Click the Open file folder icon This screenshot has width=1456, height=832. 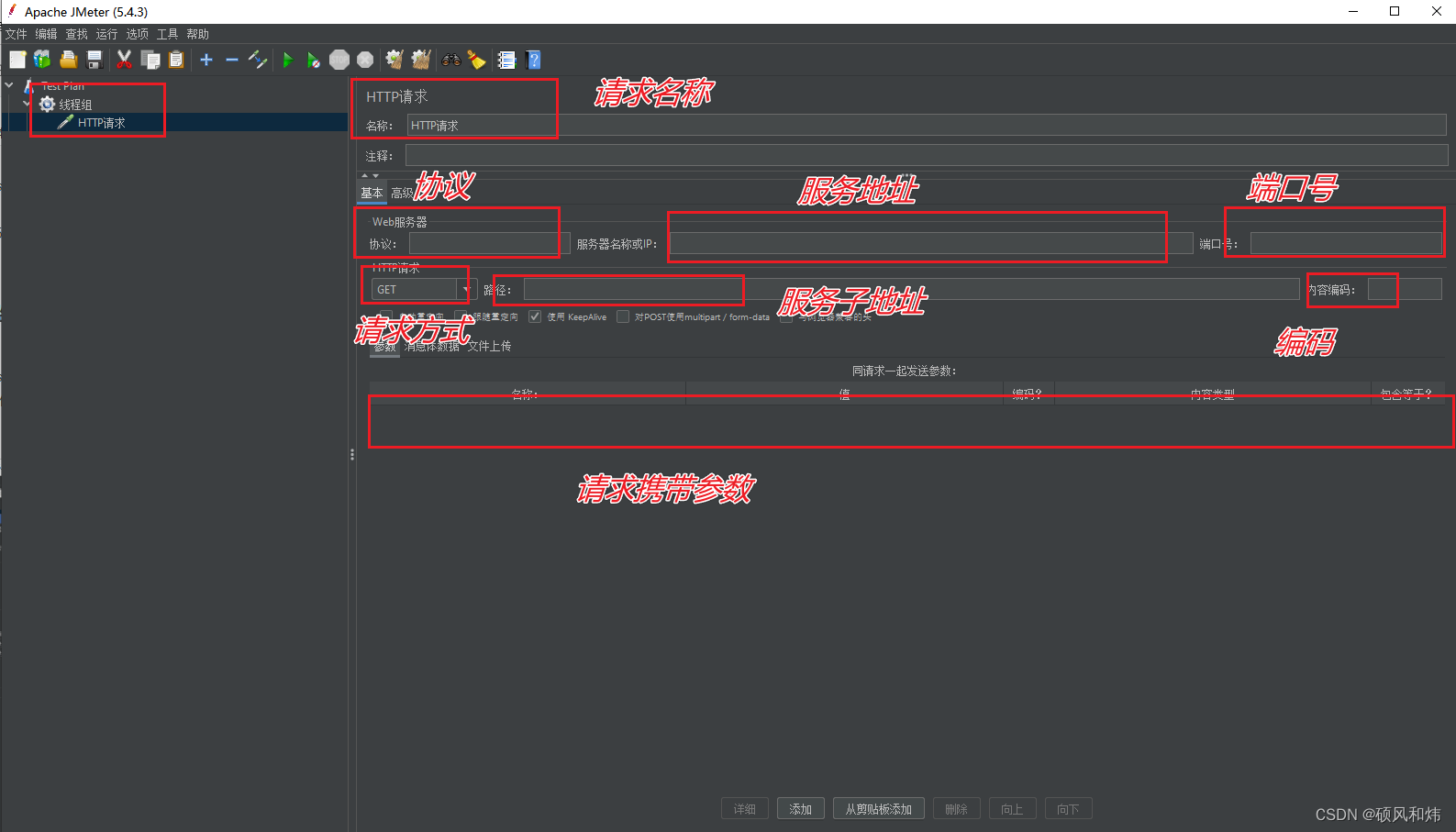[x=68, y=60]
